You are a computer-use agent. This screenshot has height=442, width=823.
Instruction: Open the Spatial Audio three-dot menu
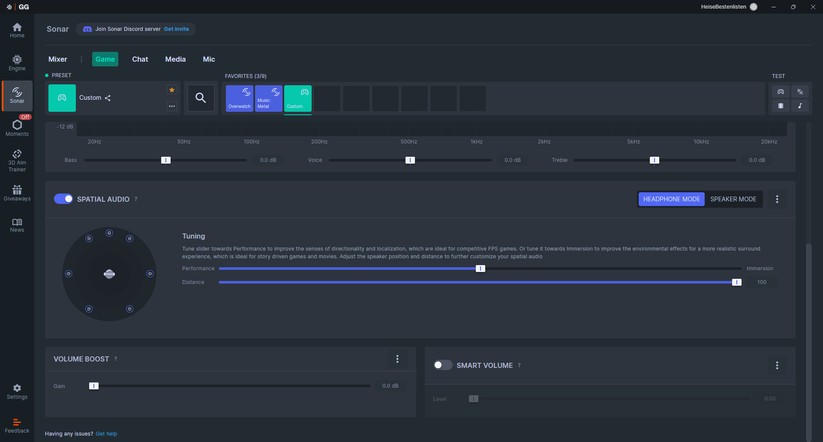[x=777, y=199]
